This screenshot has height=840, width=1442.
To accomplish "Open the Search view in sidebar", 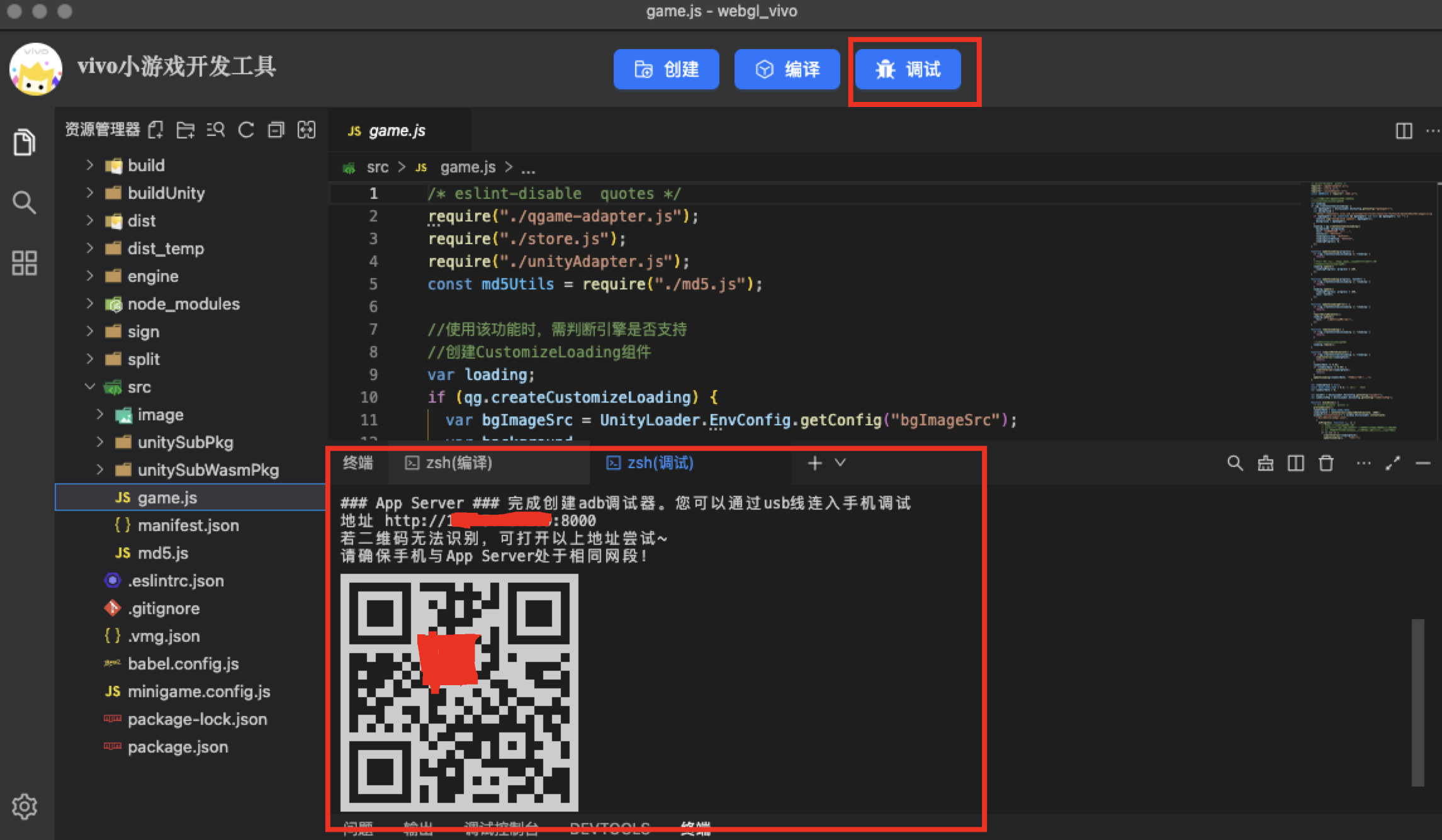I will [x=25, y=203].
